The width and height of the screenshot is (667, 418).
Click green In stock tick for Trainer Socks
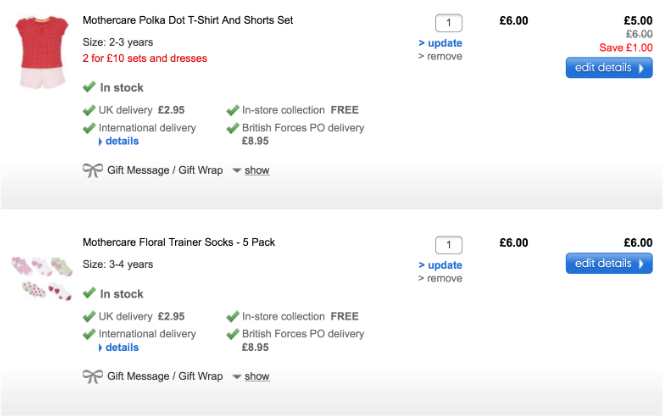point(90,294)
